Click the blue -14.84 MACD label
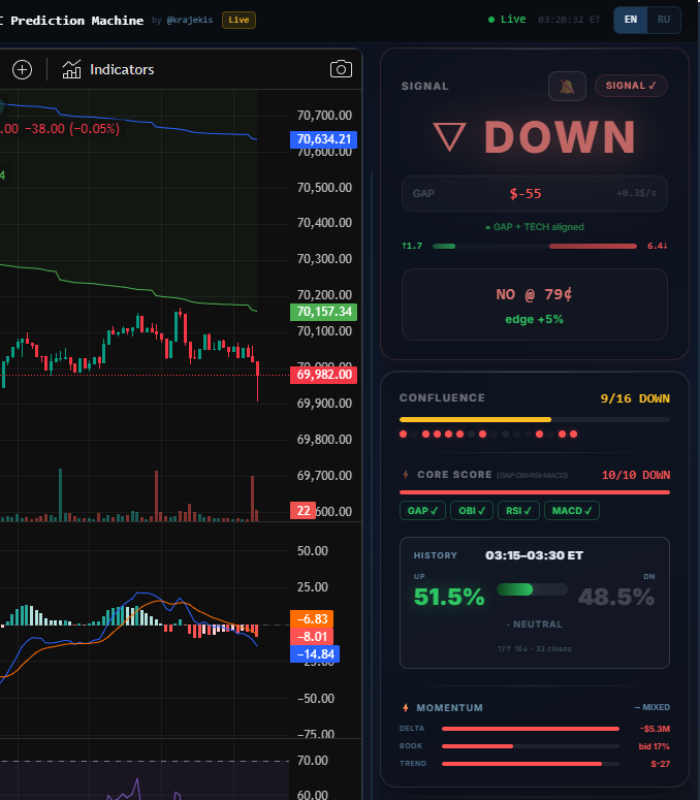 [315, 654]
